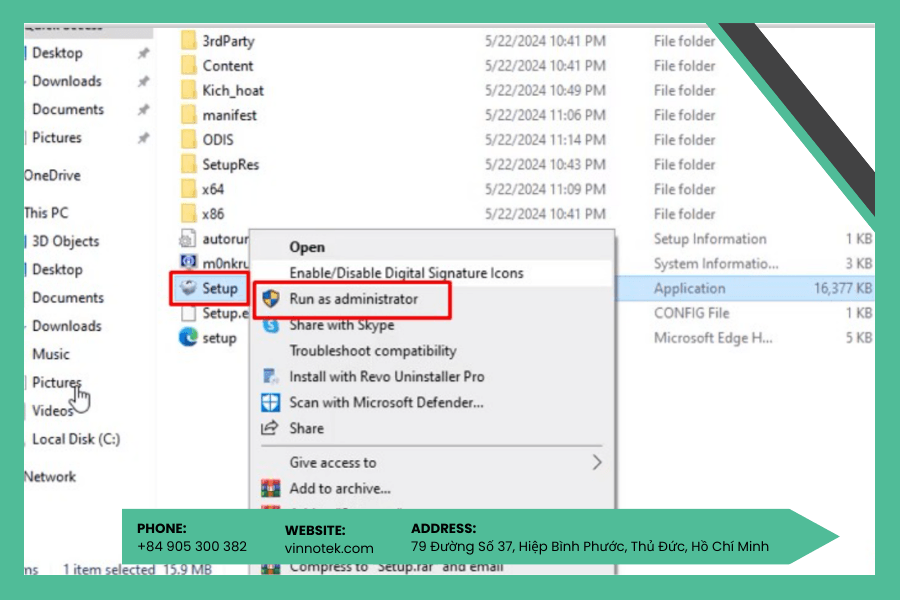
Task: Click the administrator shield icon
Action: tap(270, 299)
